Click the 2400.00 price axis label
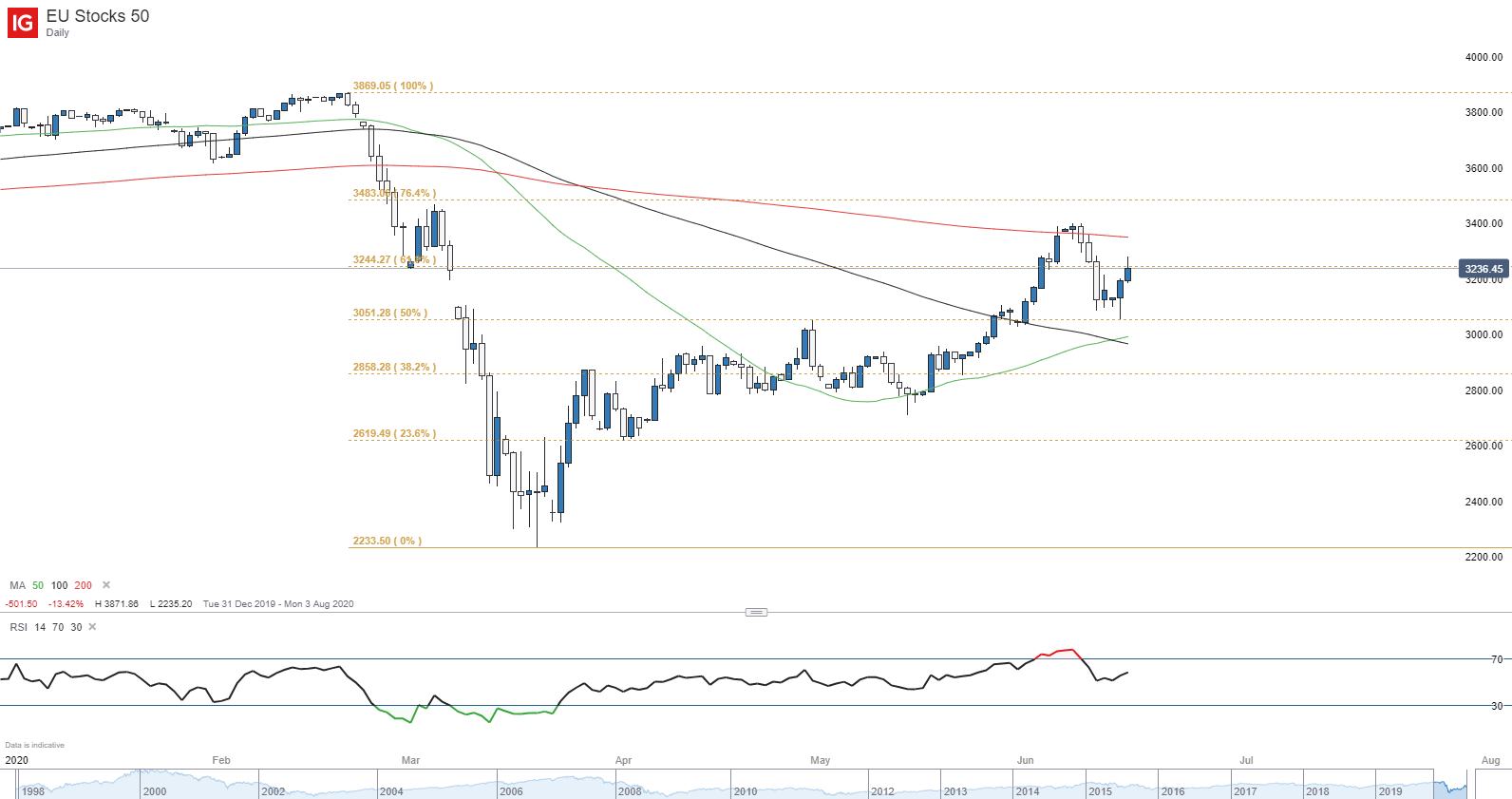1512x799 pixels. coord(1484,502)
